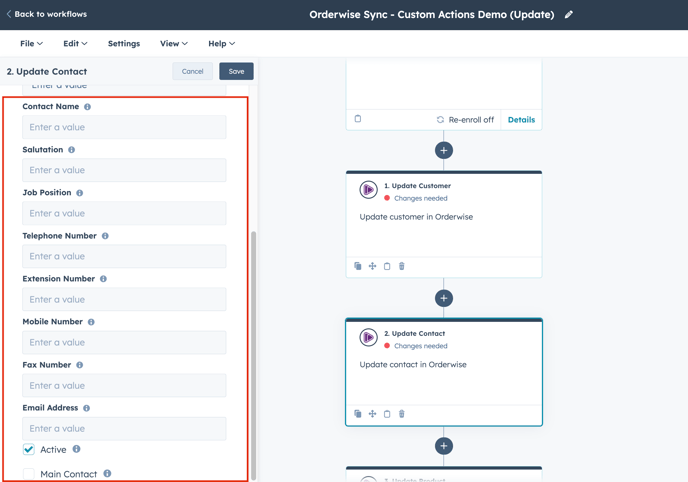This screenshot has height=482, width=688.
Task: Clone the Update Customer action
Action: click(358, 266)
